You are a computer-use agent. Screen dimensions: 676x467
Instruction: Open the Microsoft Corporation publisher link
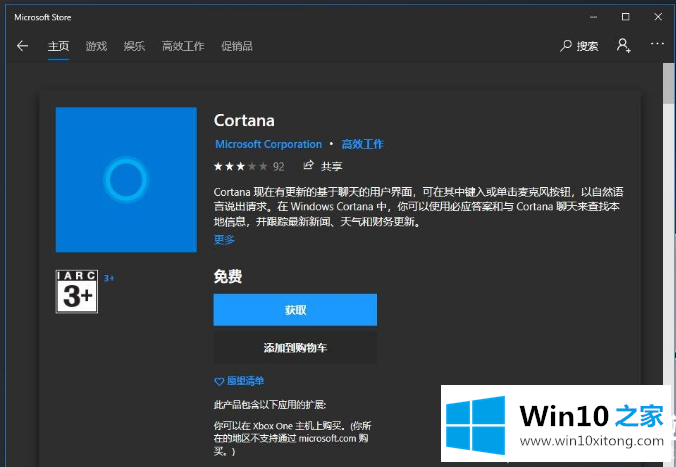[x=268, y=144]
